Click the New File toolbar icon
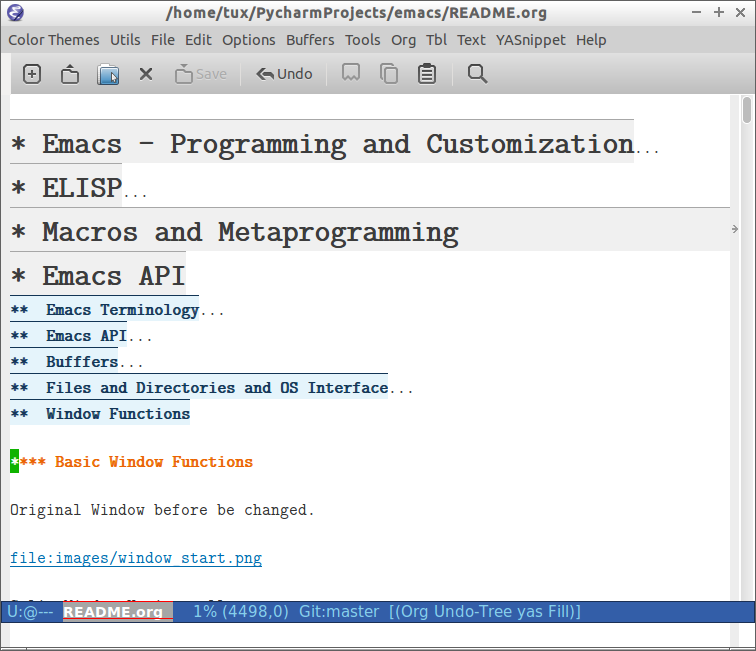 tap(32, 74)
